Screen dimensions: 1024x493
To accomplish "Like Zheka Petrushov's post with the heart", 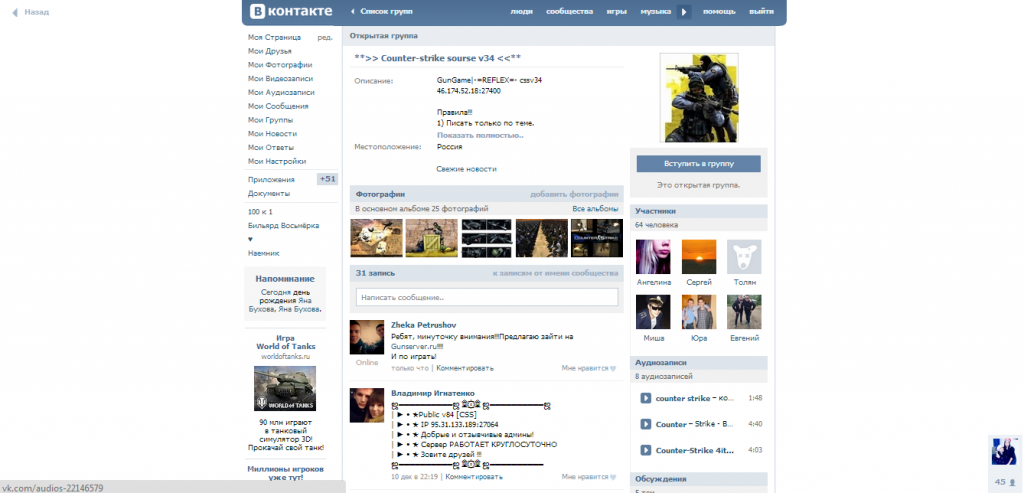I will (x=613, y=368).
